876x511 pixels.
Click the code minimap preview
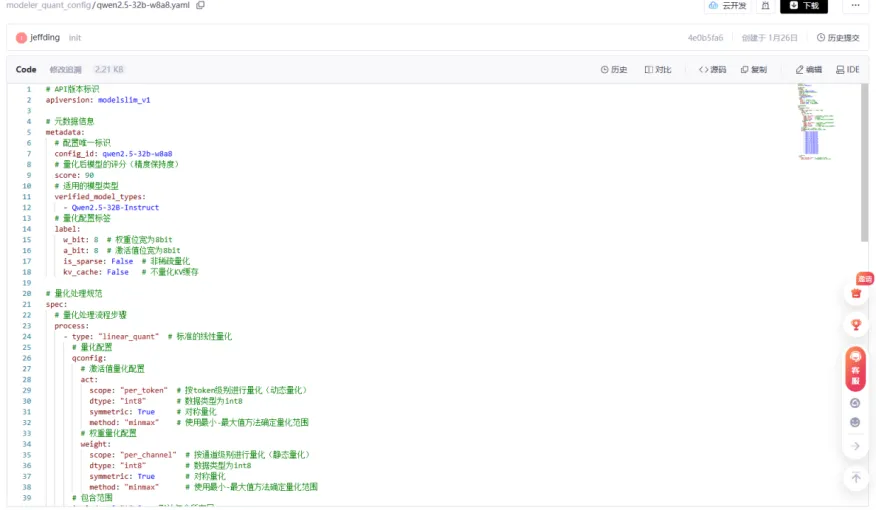816,121
